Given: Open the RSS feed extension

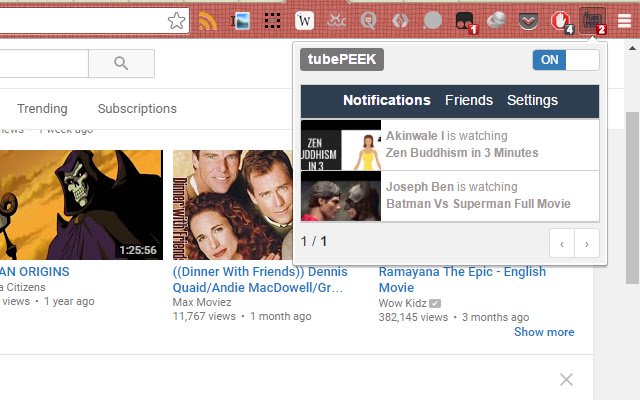Looking at the screenshot, I should tap(207, 20).
